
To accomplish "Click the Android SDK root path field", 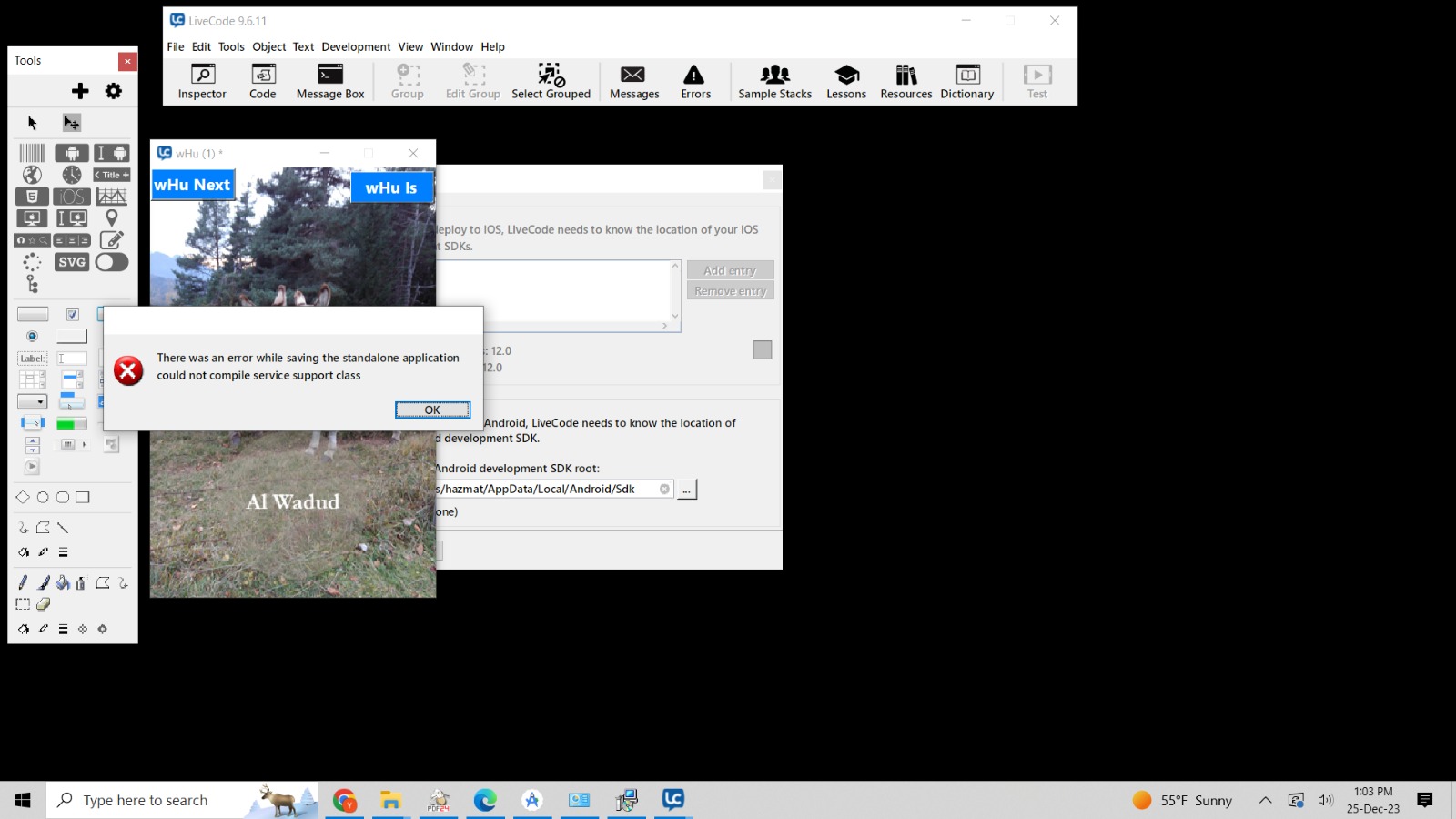I will coord(546,490).
